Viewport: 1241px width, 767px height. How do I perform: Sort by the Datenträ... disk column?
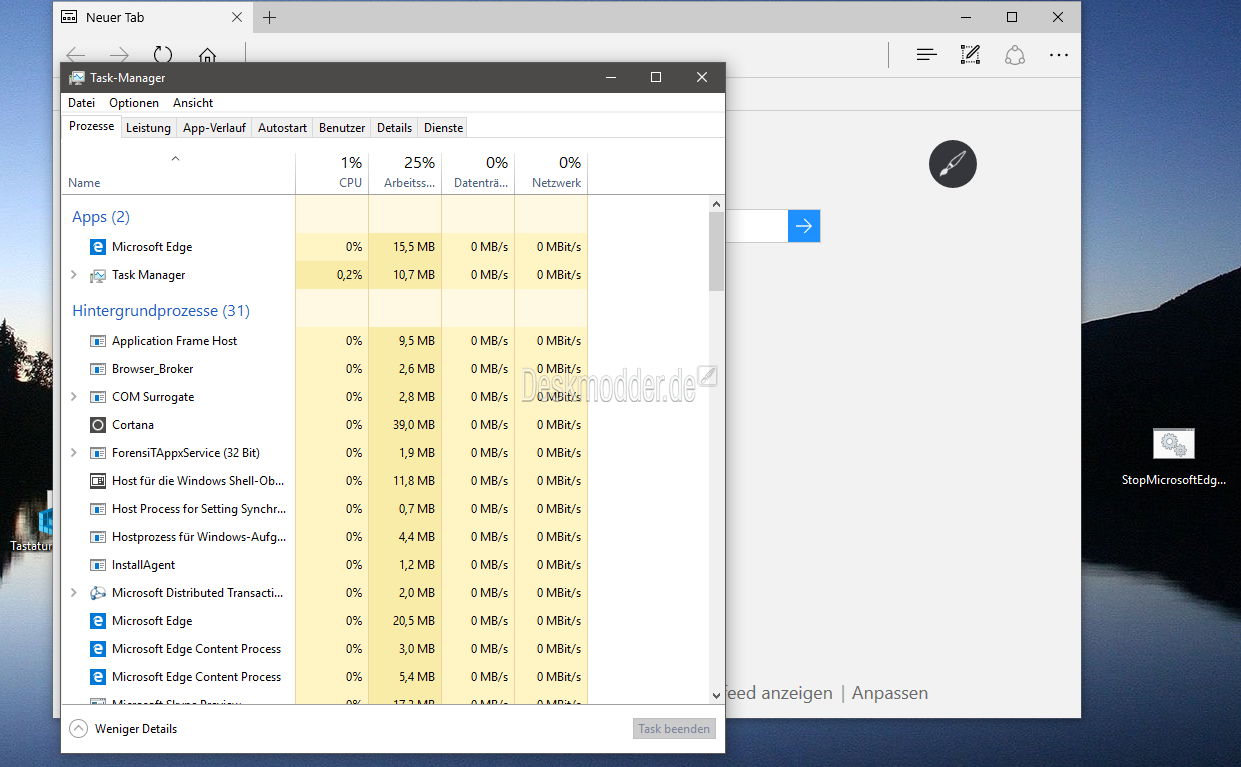tap(478, 173)
